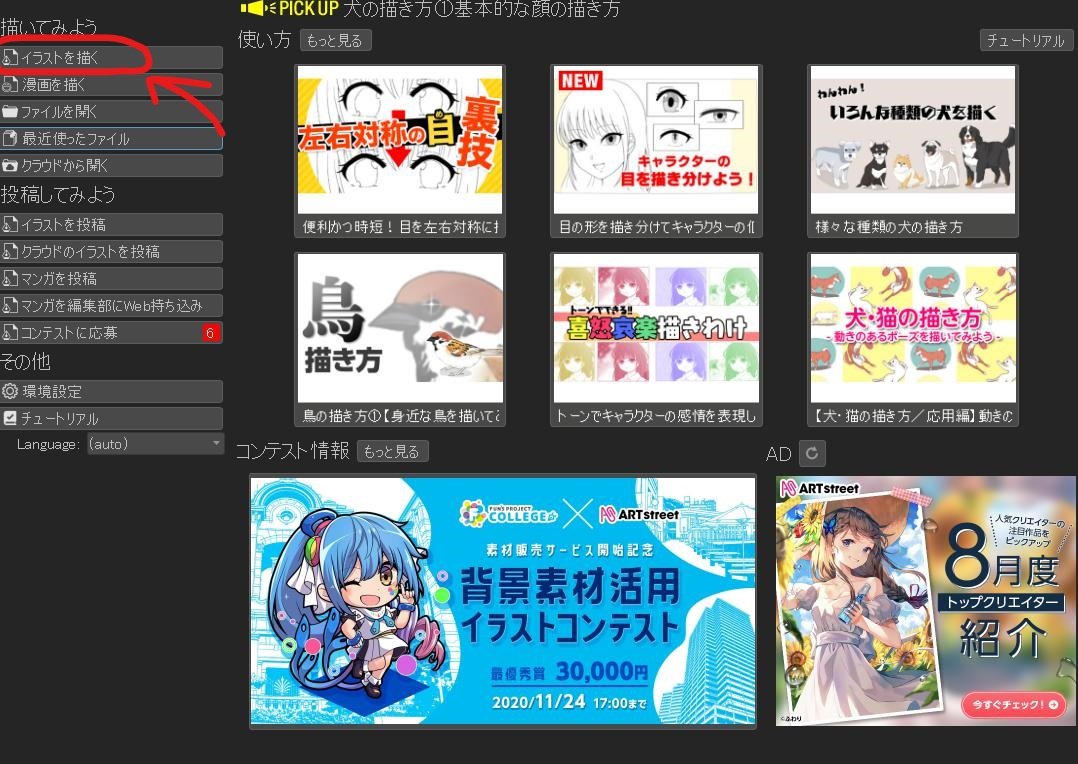Select the マンガを投稿 sidebar icon
The image size is (1078, 764).
click(11, 278)
